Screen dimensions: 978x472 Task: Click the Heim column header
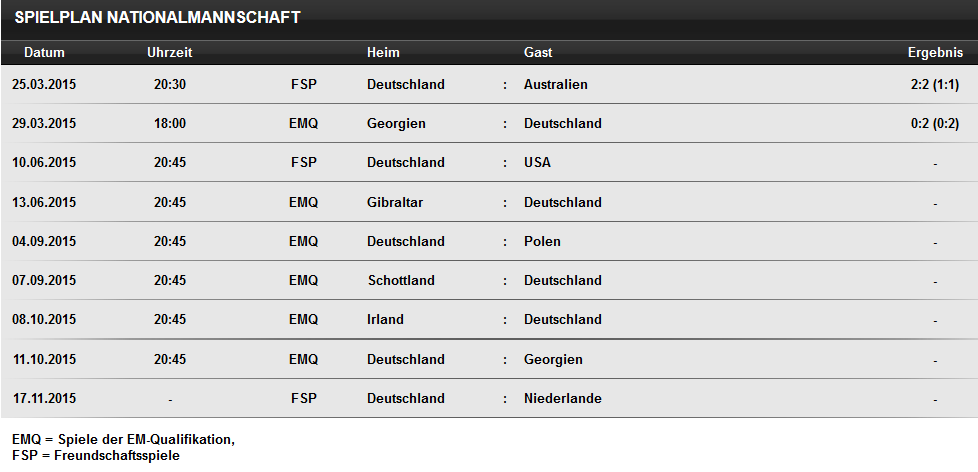point(383,52)
